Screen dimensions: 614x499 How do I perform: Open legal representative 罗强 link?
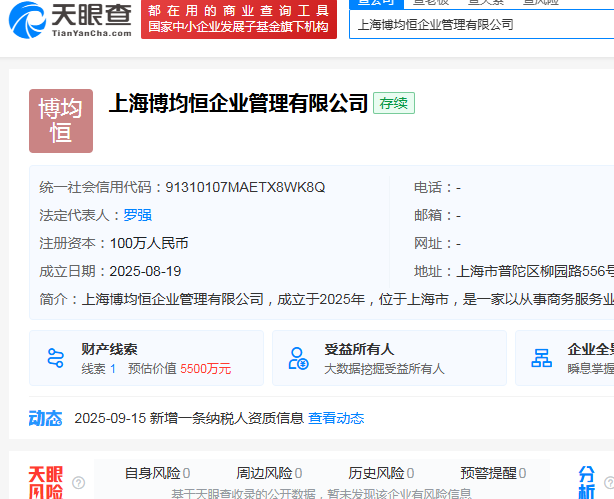pyautogui.click(x=137, y=215)
